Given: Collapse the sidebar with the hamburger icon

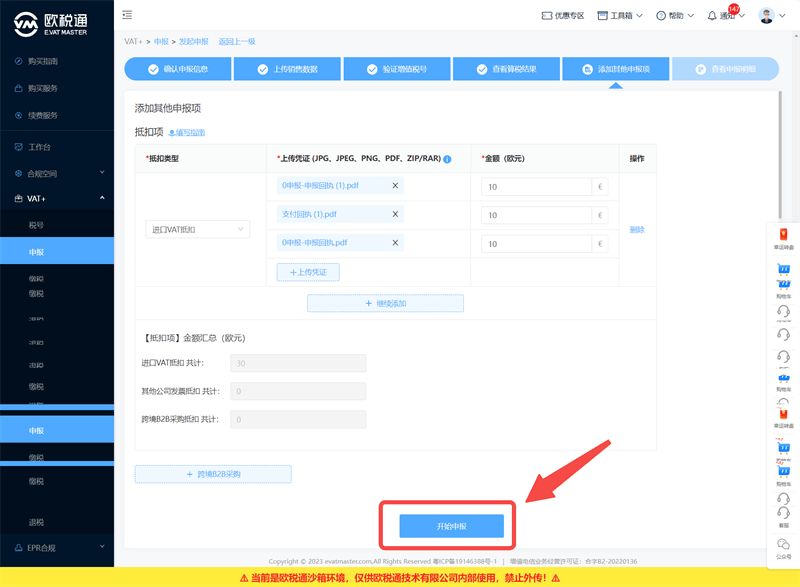Looking at the screenshot, I should click(127, 15).
